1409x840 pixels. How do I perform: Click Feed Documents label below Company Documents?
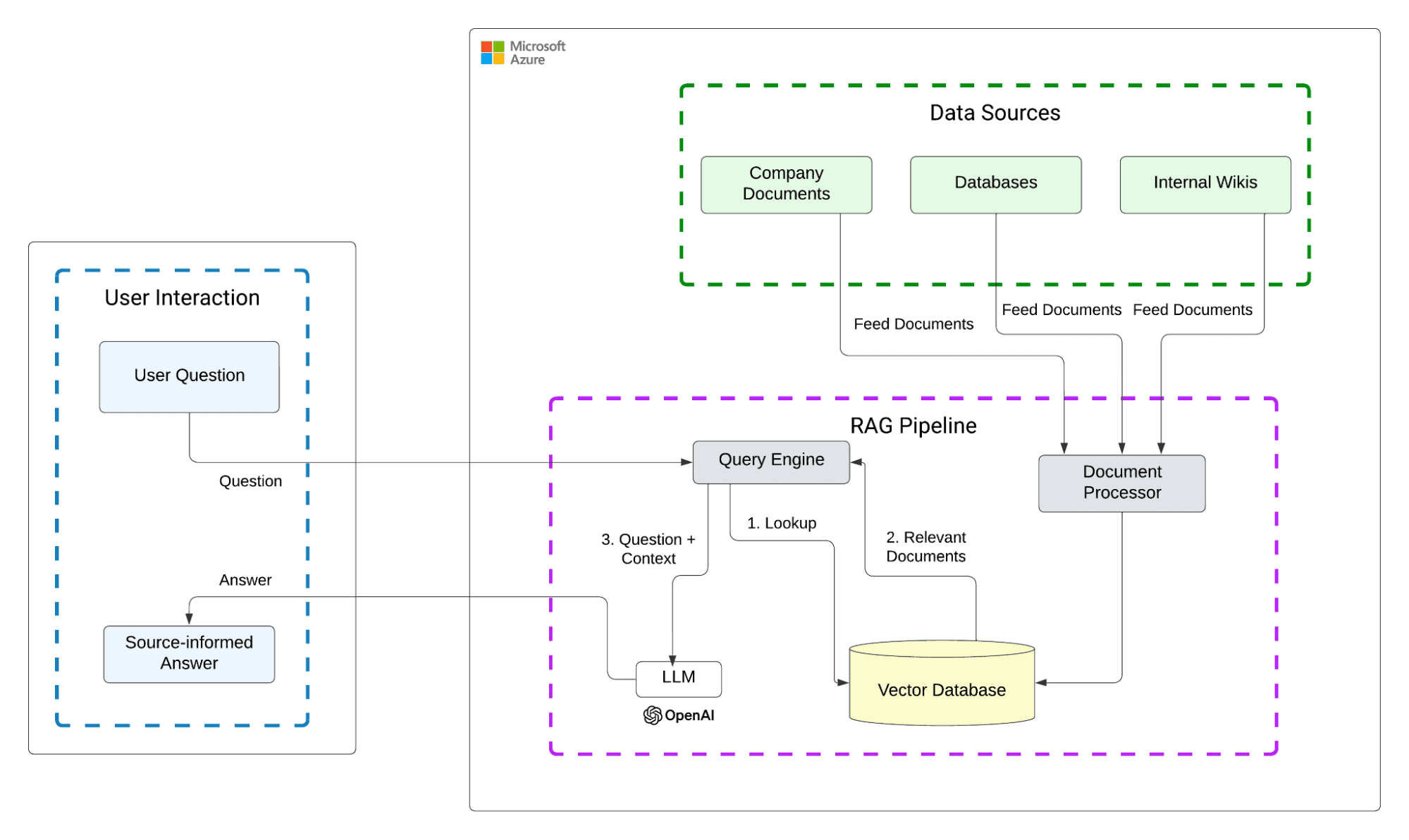click(x=913, y=324)
